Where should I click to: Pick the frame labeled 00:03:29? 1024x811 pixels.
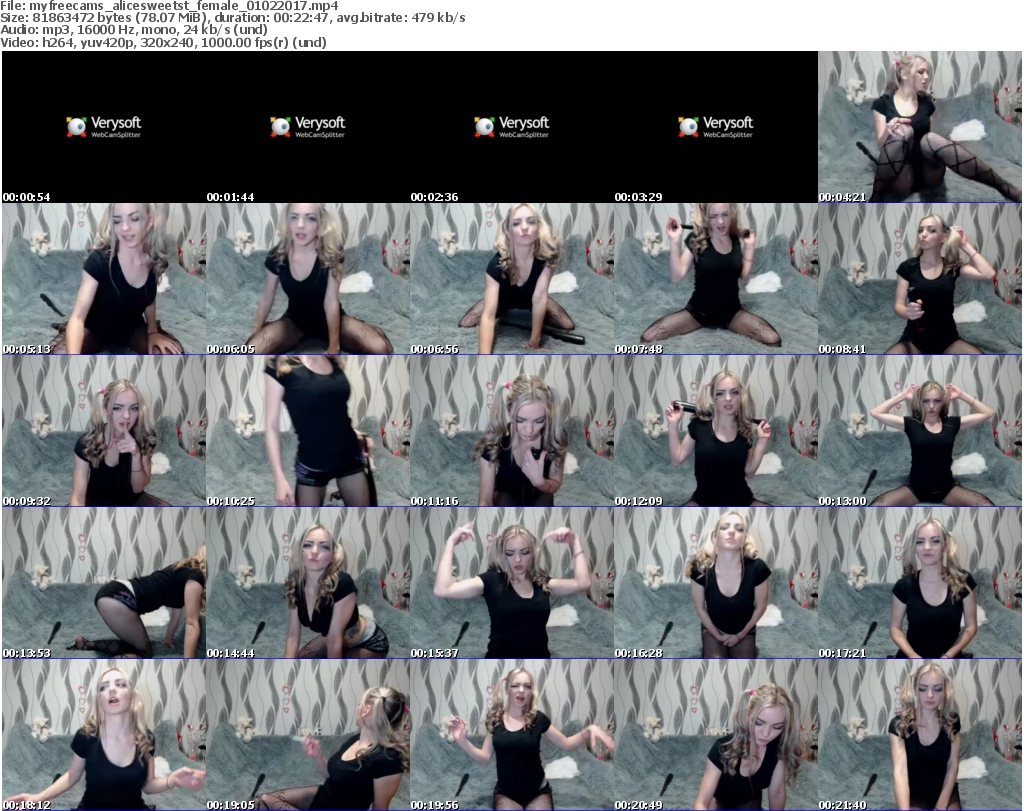(x=715, y=127)
